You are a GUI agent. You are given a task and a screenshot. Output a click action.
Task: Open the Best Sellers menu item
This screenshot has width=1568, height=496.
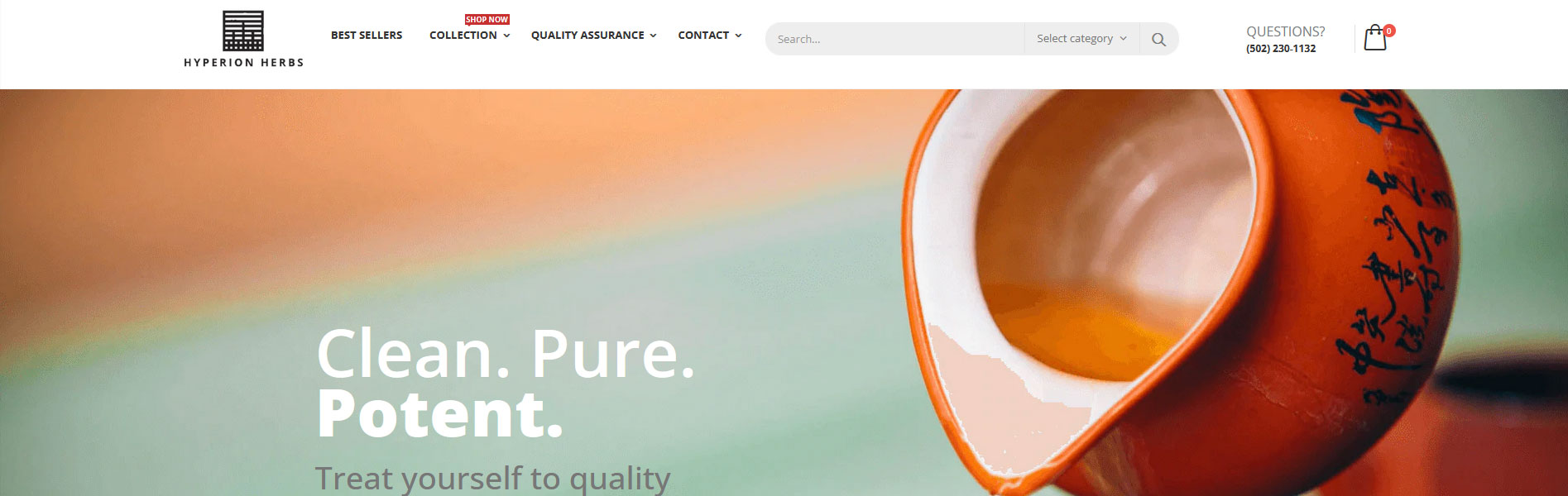point(367,35)
